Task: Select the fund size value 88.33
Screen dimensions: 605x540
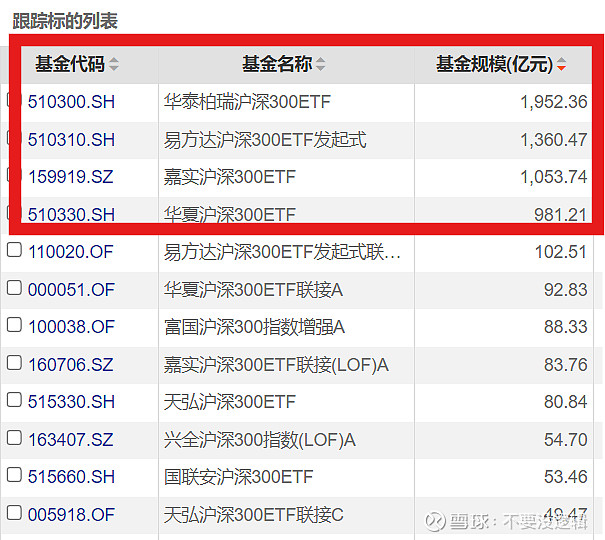Action: [566, 327]
